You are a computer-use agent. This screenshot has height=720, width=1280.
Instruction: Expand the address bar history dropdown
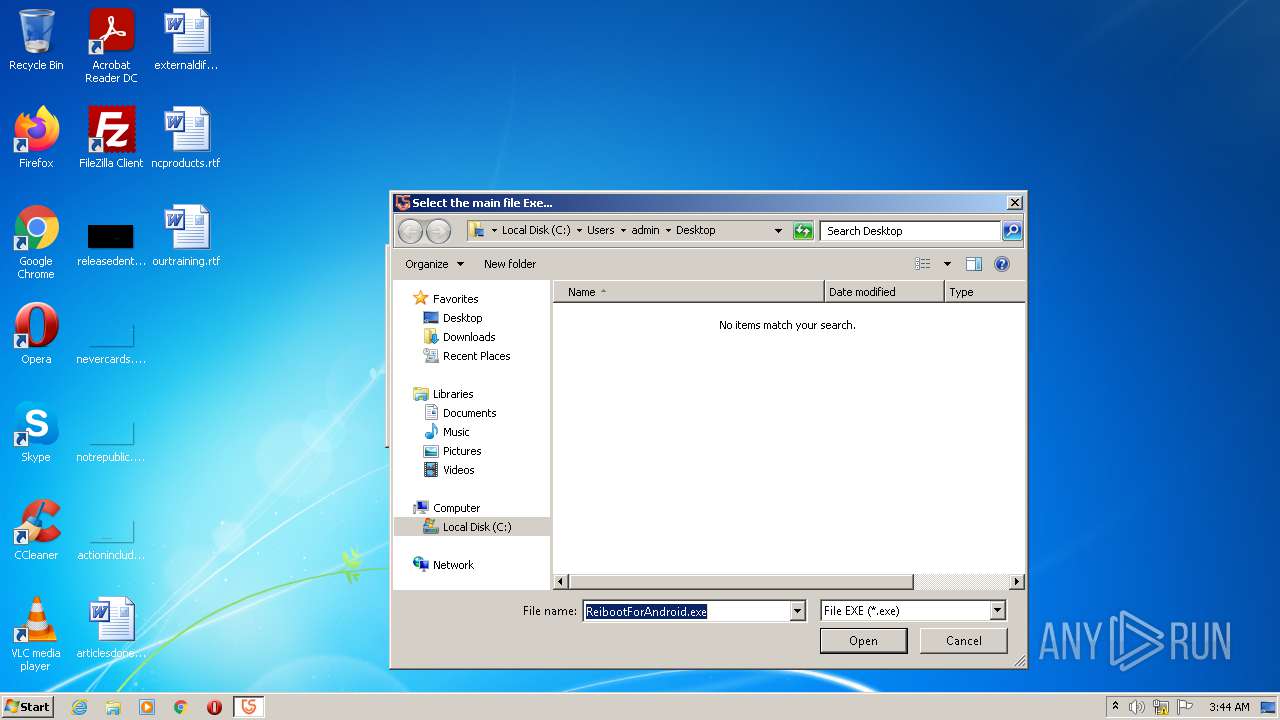pos(778,231)
